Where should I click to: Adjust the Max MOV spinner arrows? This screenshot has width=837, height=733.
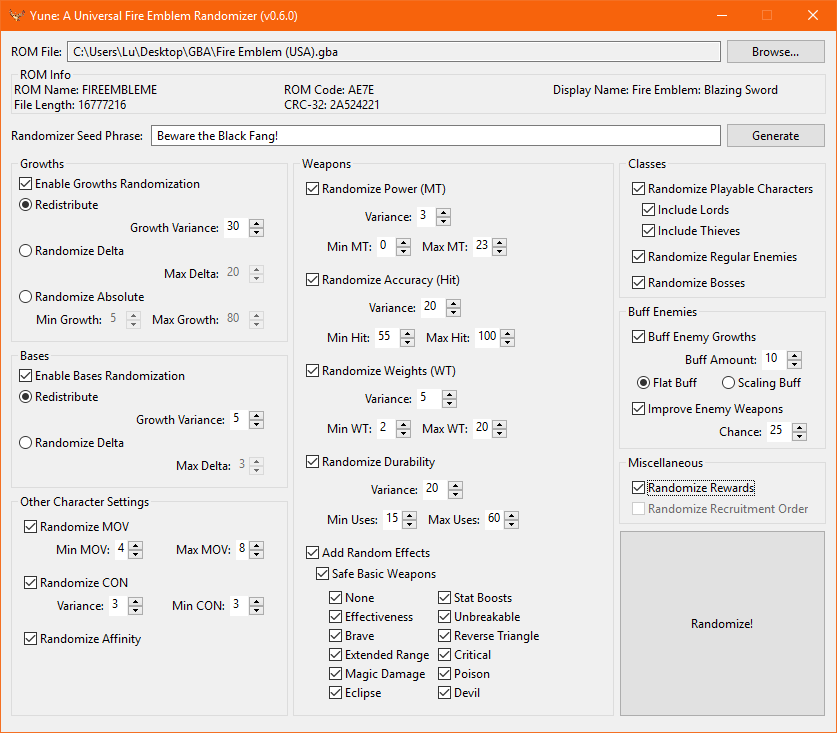[x=257, y=549]
